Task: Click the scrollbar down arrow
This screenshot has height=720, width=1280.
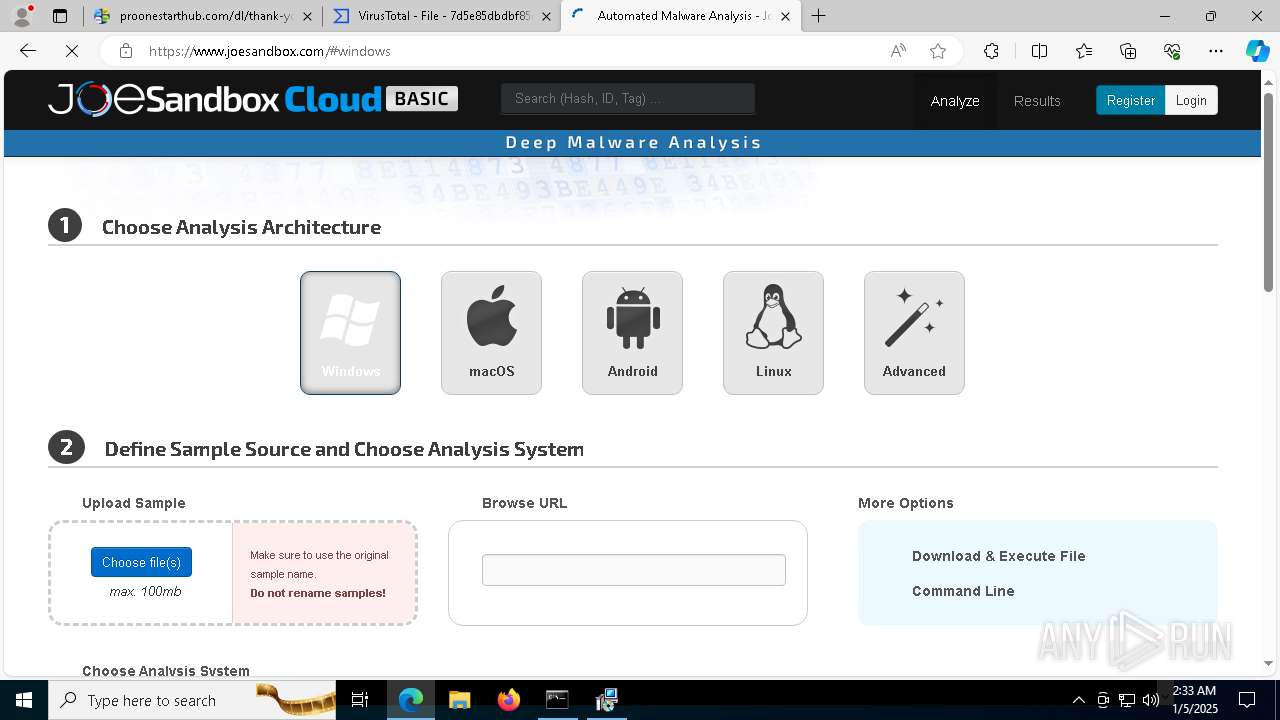Action: click(x=1269, y=663)
